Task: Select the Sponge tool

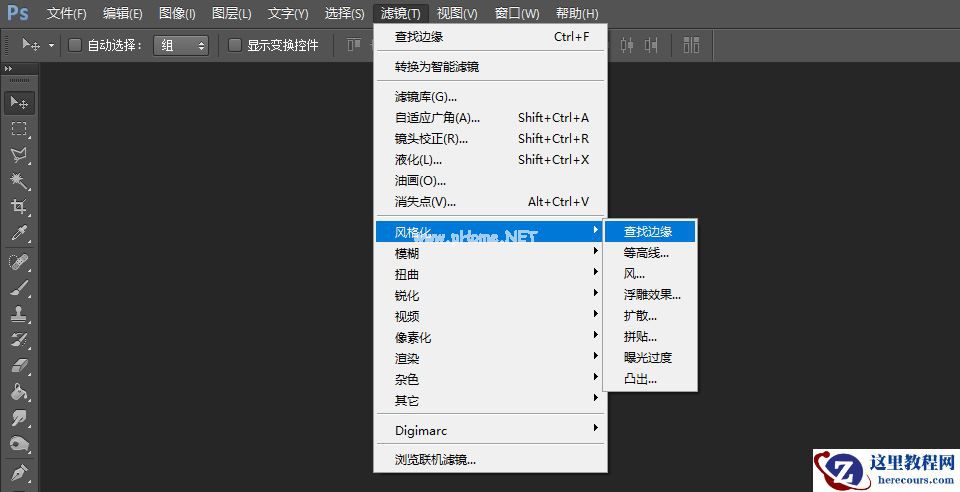Action: click(19, 444)
